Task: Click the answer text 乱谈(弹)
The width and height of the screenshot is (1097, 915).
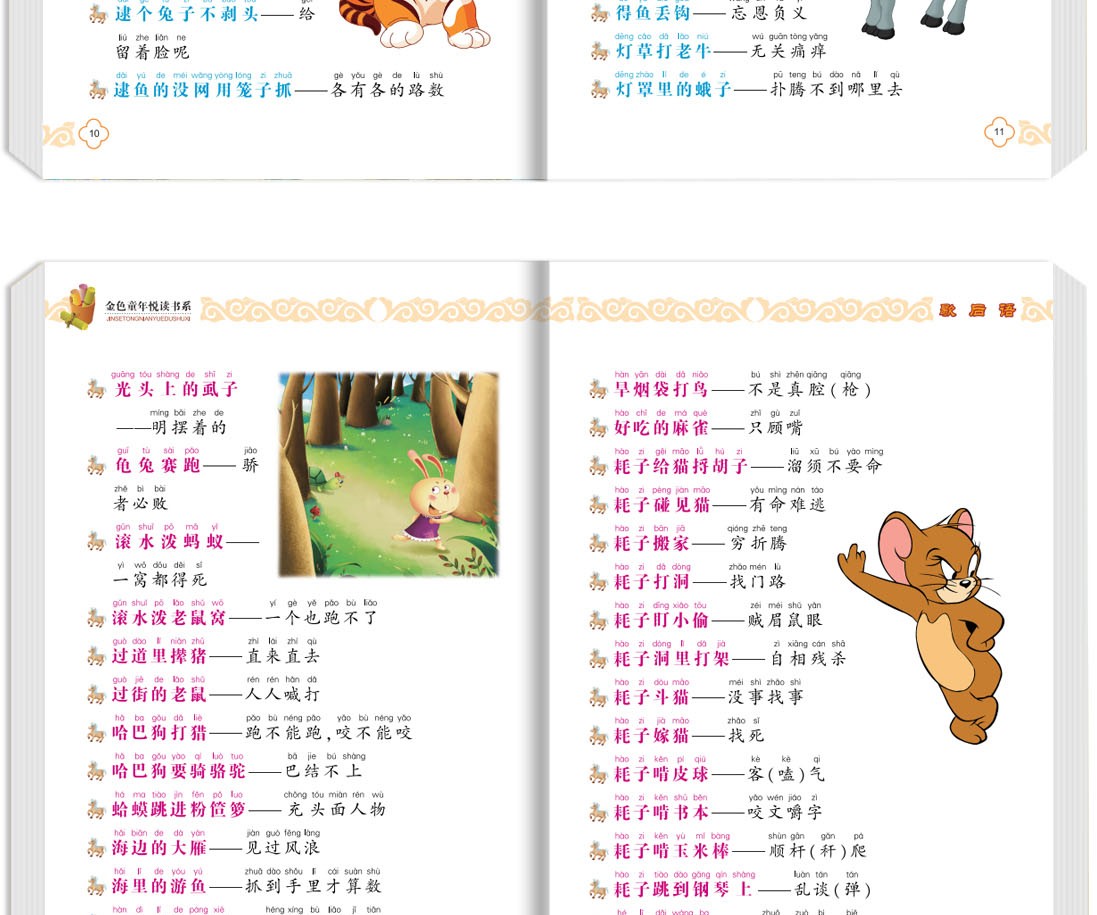Action: pyautogui.click(x=833, y=889)
